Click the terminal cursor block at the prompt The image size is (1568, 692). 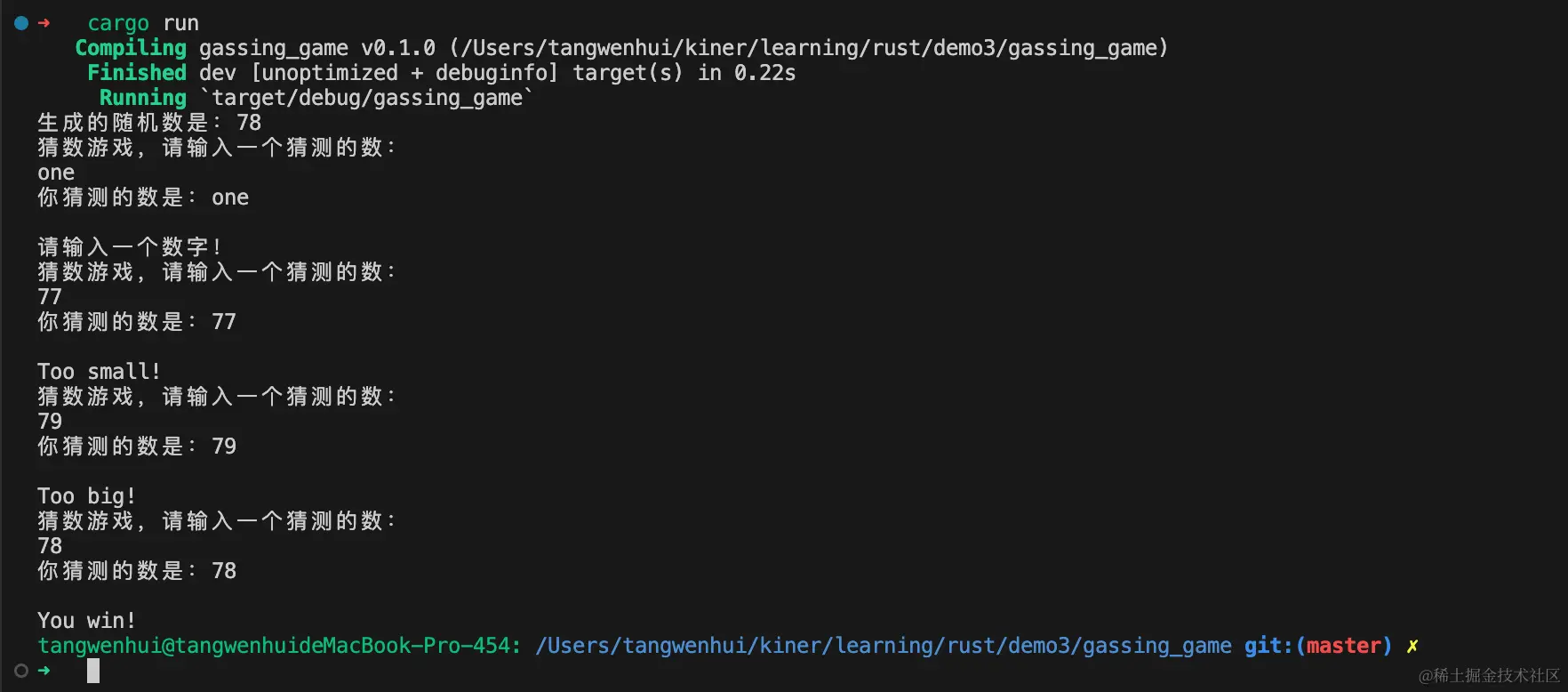[x=93, y=671]
